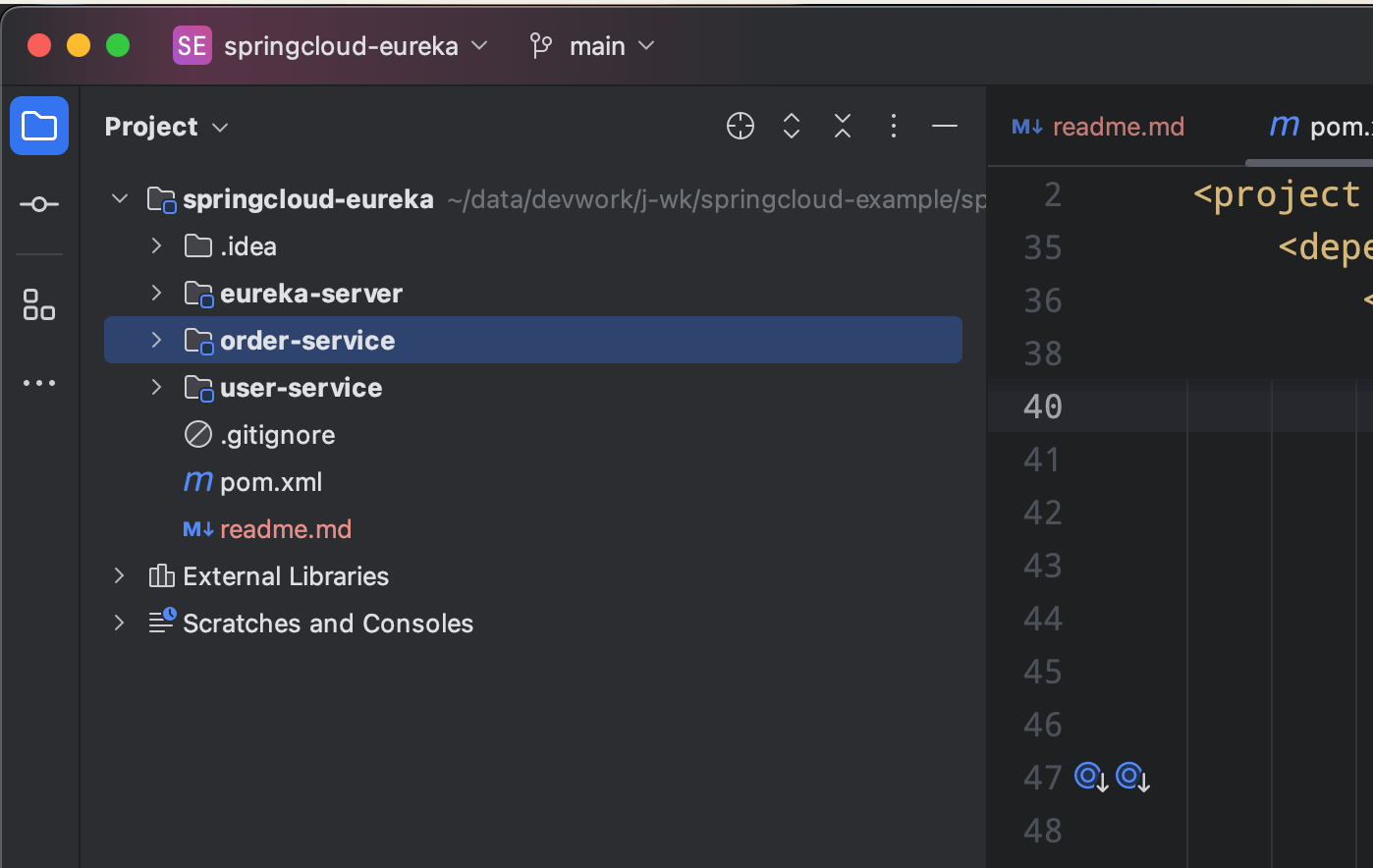Hide the Project panel with minimize icon
This screenshot has height=868, width=1373.
pos(944,126)
